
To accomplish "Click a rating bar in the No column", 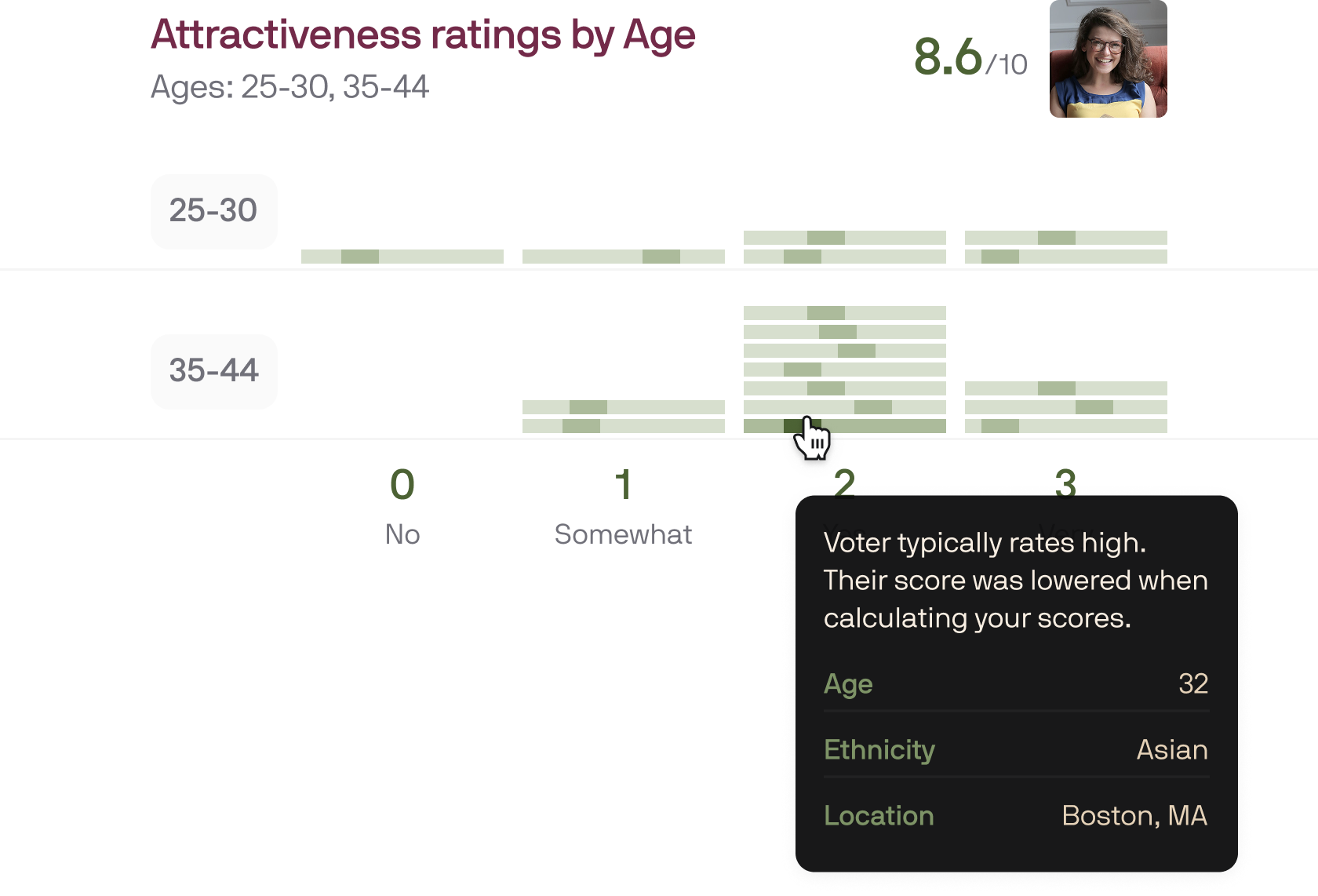I will (402, 256).
